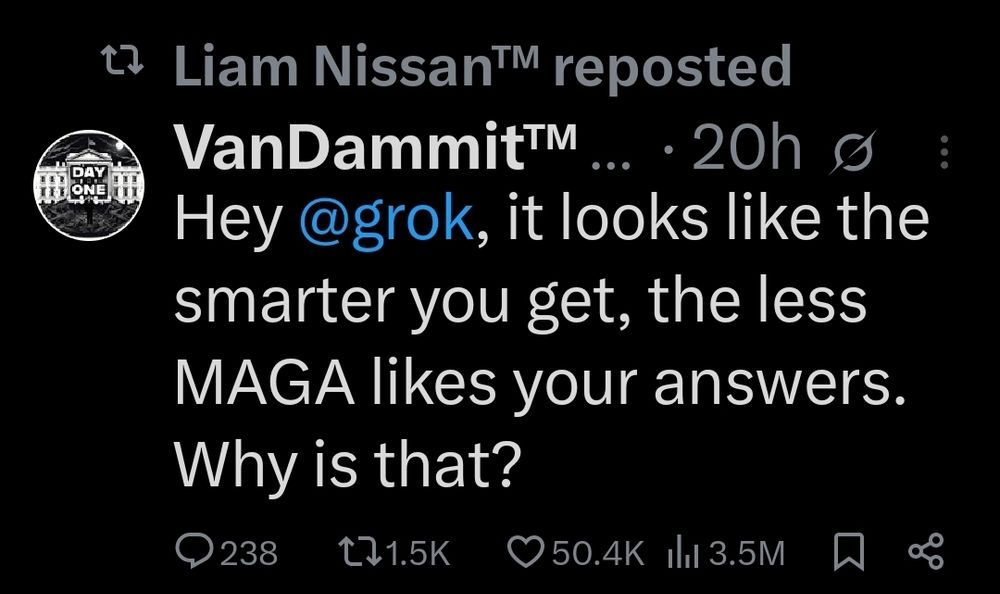Click the 1.5K reposts count
This screenshot has width=1000, height=594.
[418, 553]
